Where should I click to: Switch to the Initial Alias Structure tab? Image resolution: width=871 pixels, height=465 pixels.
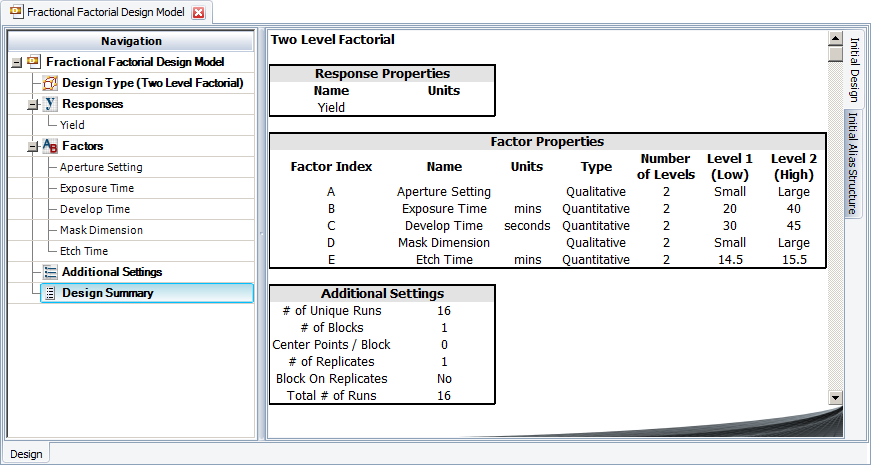point(853,163)
